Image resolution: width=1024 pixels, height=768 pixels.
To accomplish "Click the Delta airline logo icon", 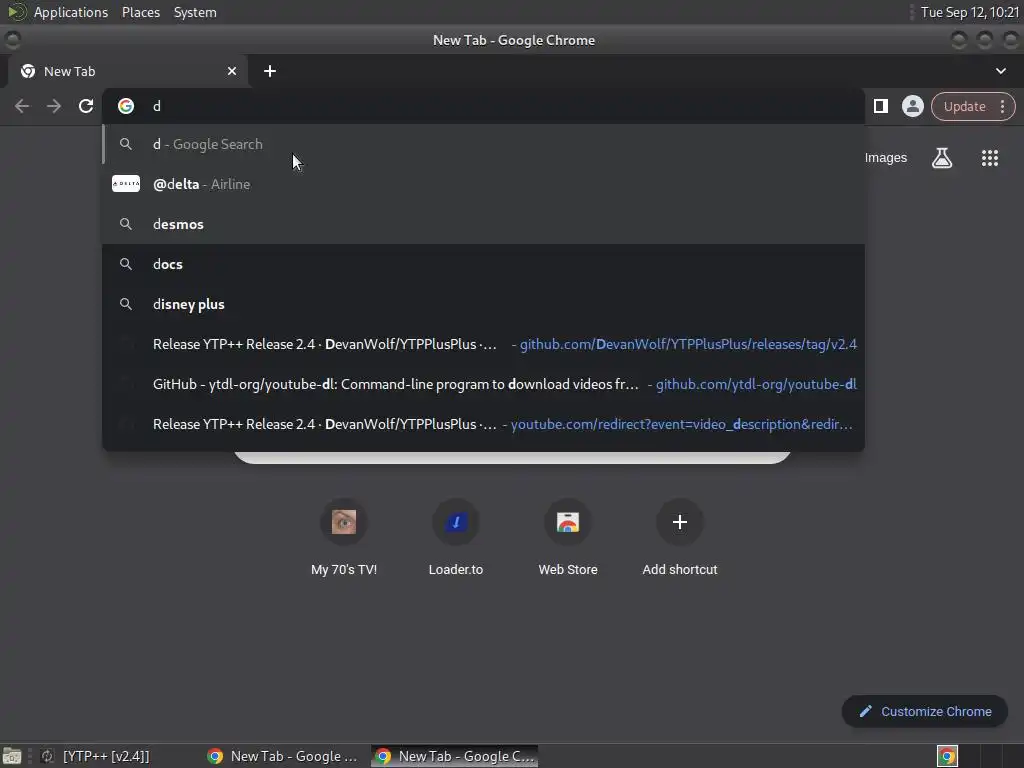I will coord(126,184).
